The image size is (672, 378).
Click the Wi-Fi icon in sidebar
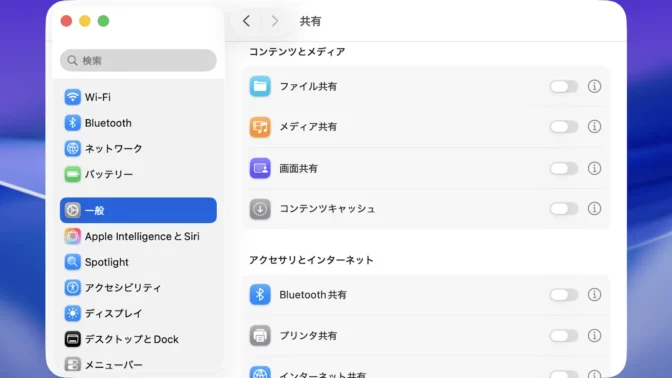click(x=72, y=97)
